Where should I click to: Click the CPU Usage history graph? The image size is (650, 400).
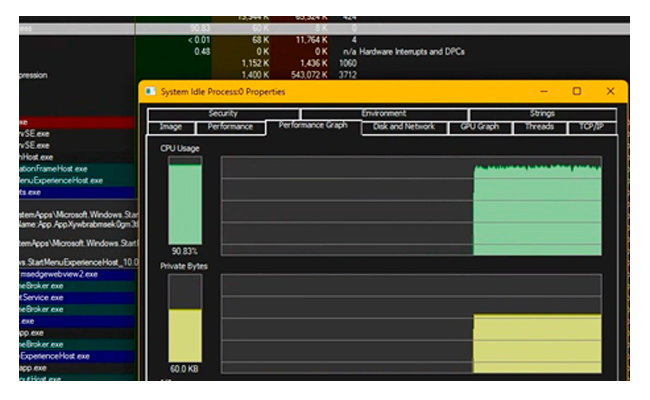point(411,206)
